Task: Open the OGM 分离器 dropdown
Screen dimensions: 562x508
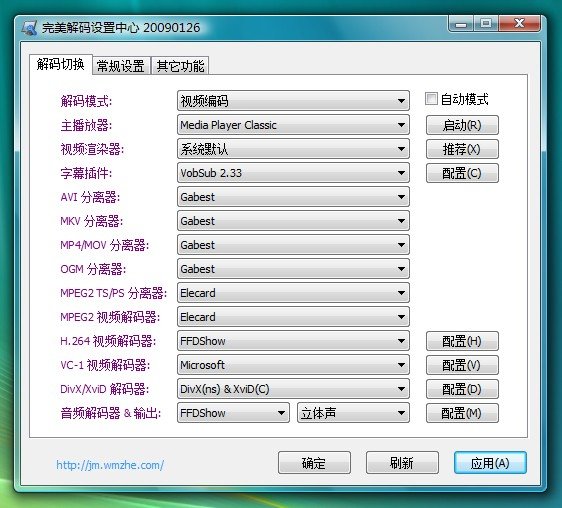Action: click(293, 269)
